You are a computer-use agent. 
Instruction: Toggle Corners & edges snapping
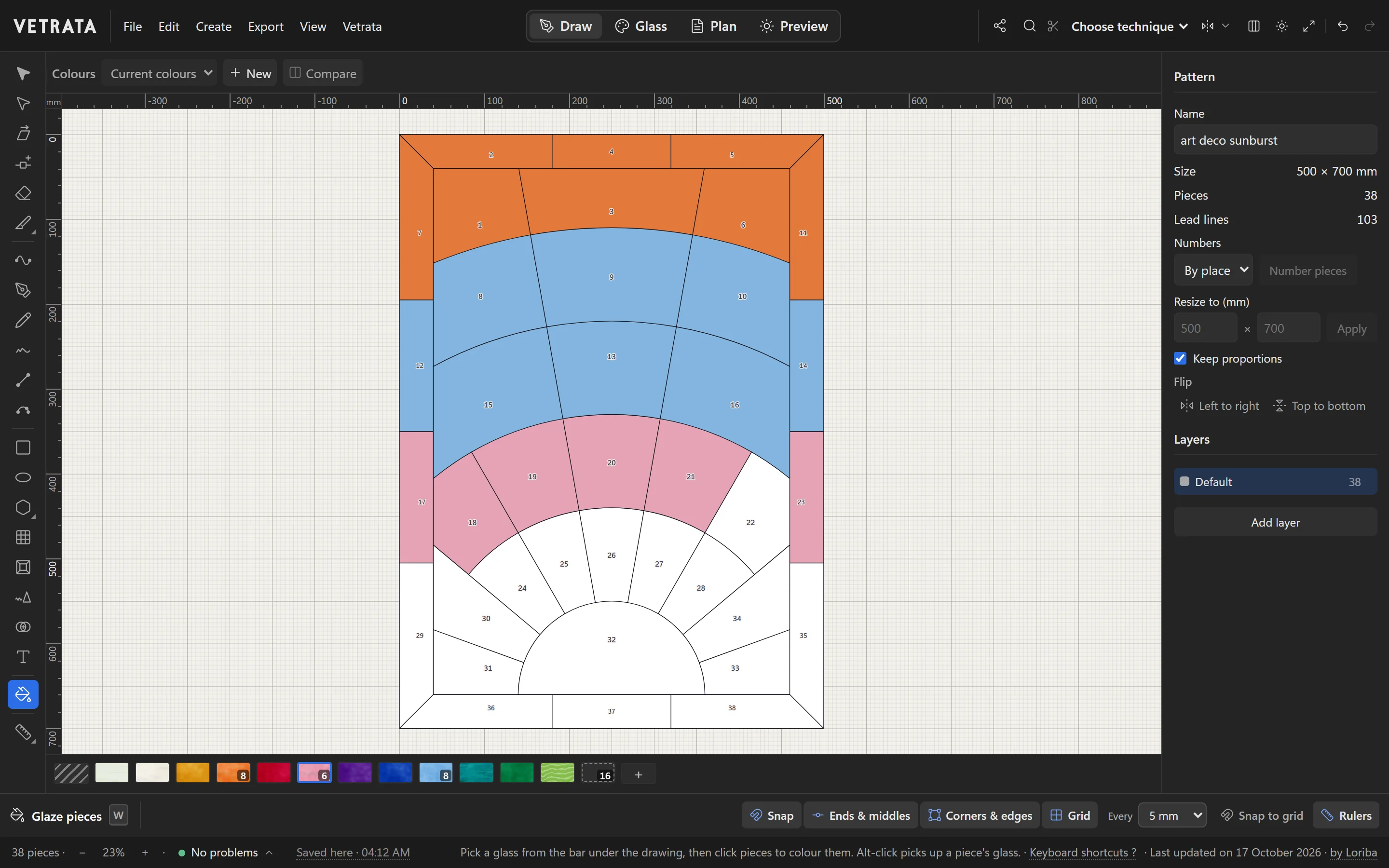pos(980,815)
